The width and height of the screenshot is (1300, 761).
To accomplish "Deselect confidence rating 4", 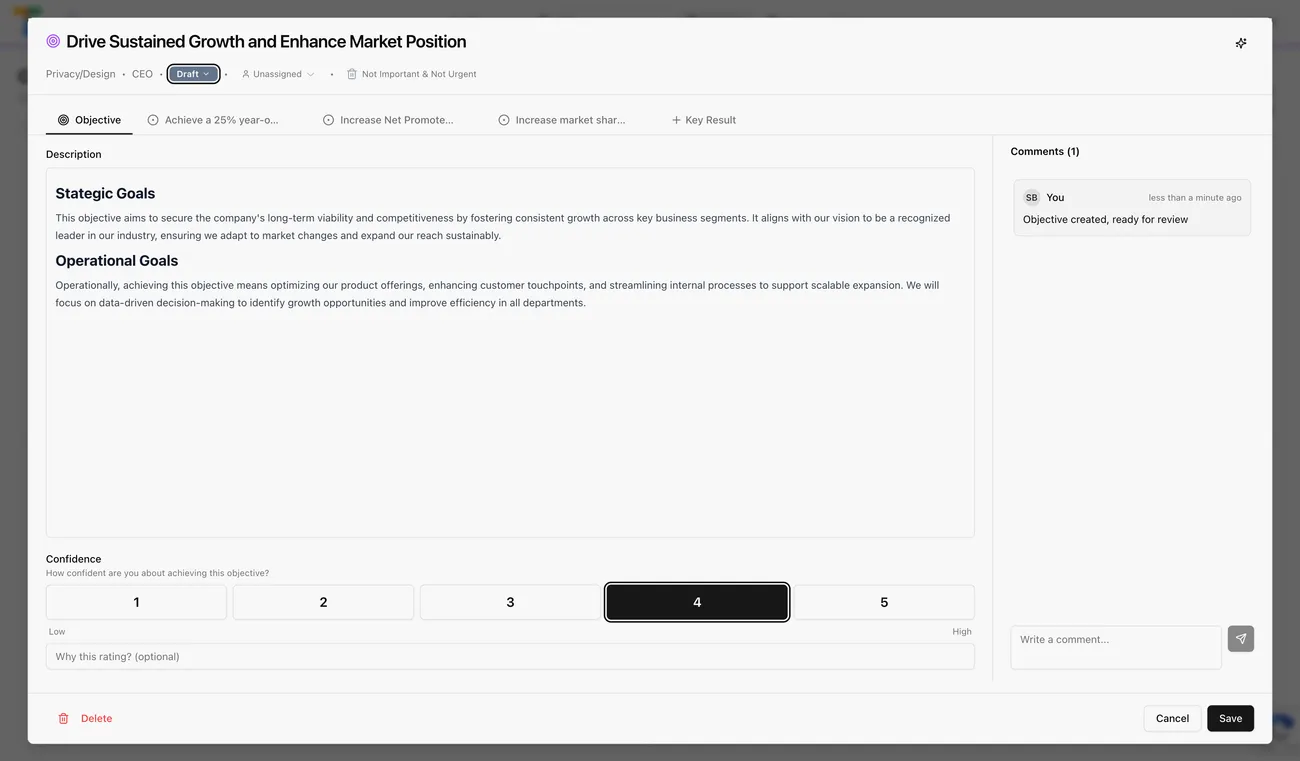I will point(697,601).
